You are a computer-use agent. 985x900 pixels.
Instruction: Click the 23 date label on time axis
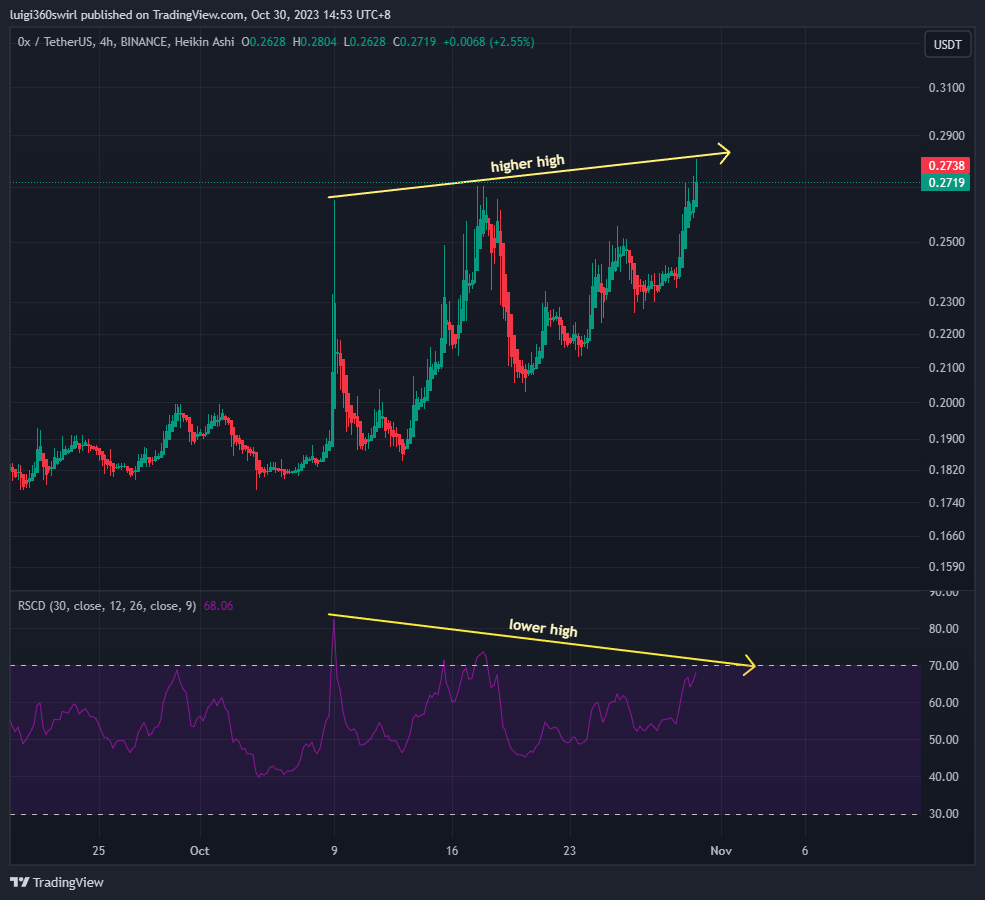(569, 851)
